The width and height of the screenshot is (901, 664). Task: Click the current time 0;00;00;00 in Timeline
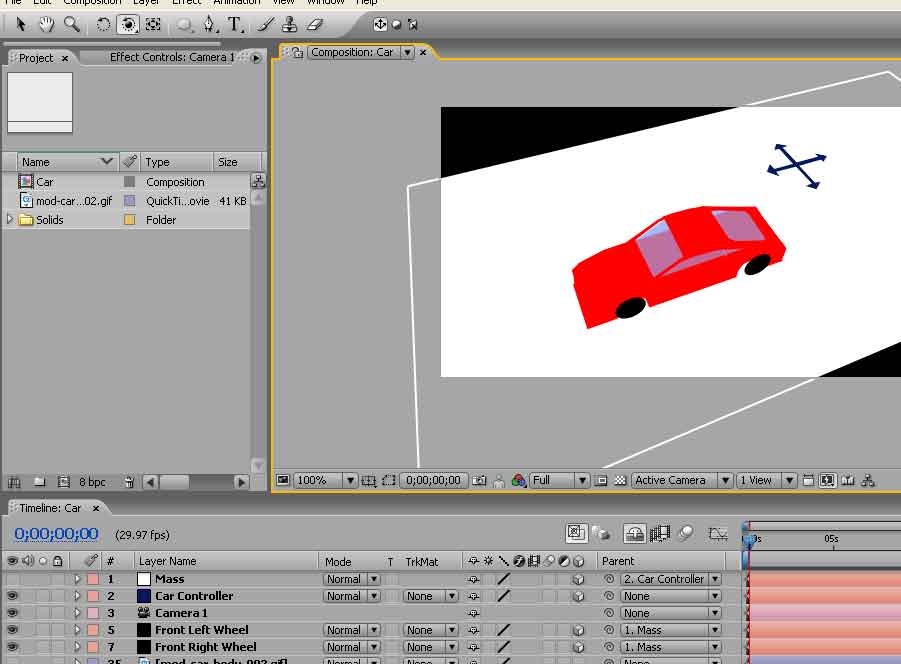click(x=56, y=534)
